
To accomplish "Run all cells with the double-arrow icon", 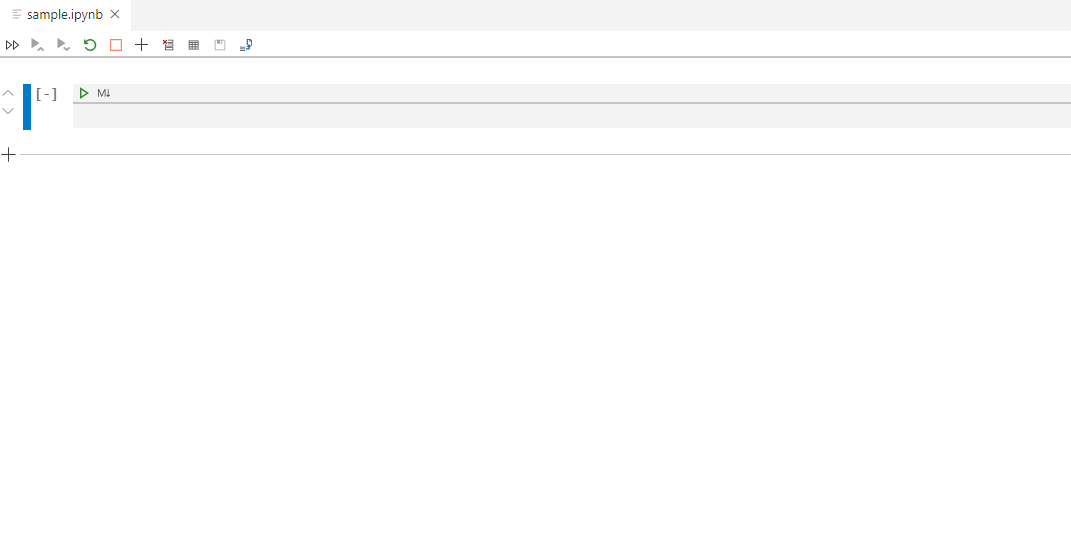I will pos(12,45).
